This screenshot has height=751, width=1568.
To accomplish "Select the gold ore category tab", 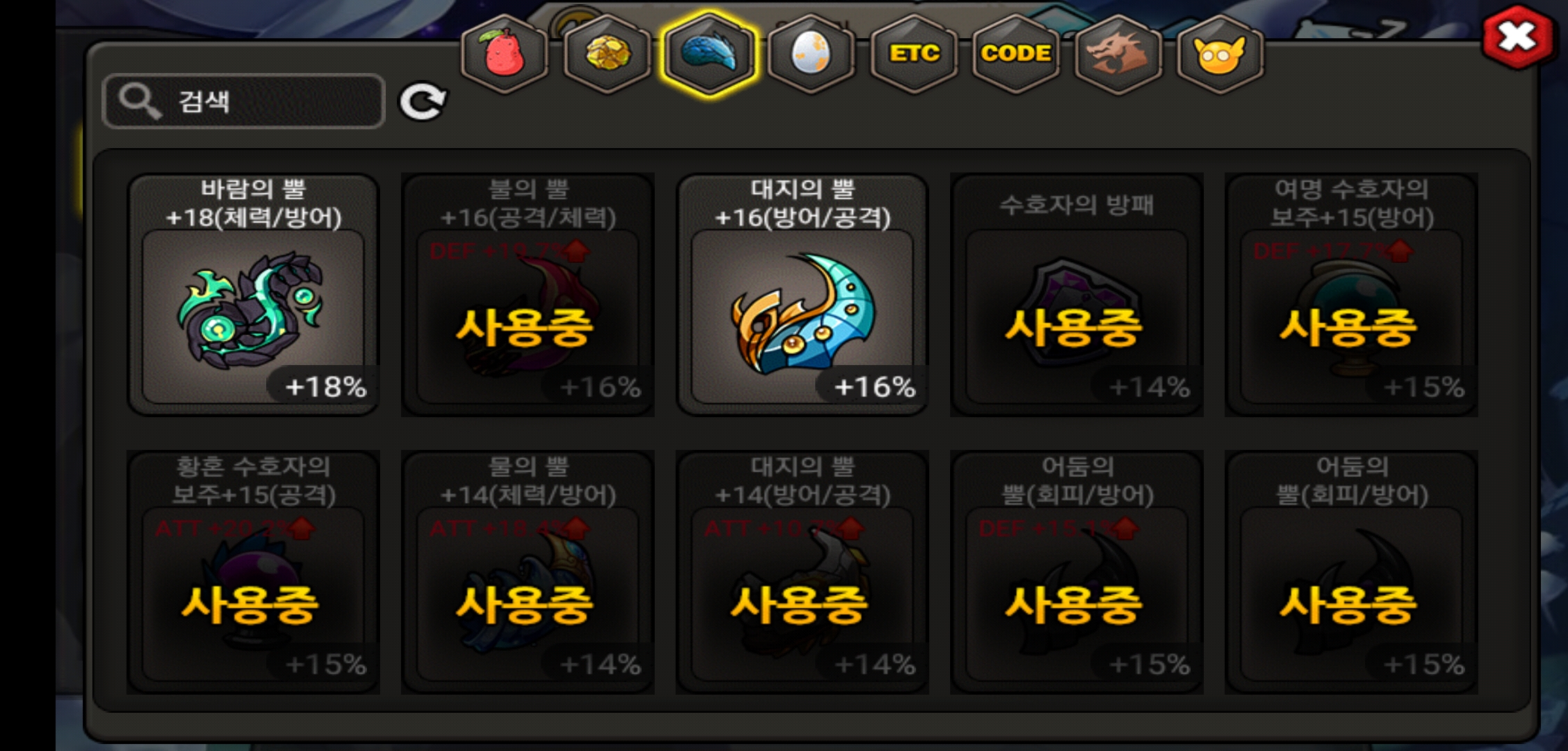I will click(x=607, y=54).
